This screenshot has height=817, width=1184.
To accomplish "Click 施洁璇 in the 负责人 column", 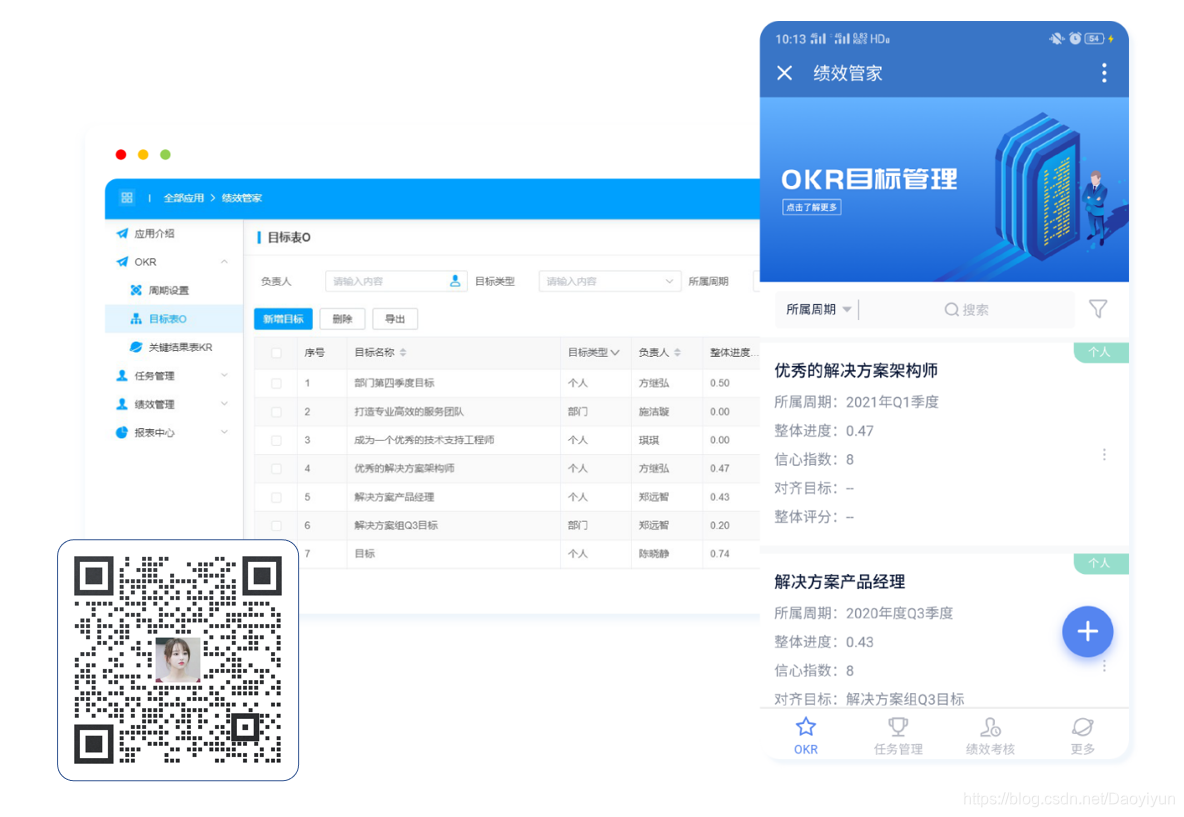I will tap(654, 412).
